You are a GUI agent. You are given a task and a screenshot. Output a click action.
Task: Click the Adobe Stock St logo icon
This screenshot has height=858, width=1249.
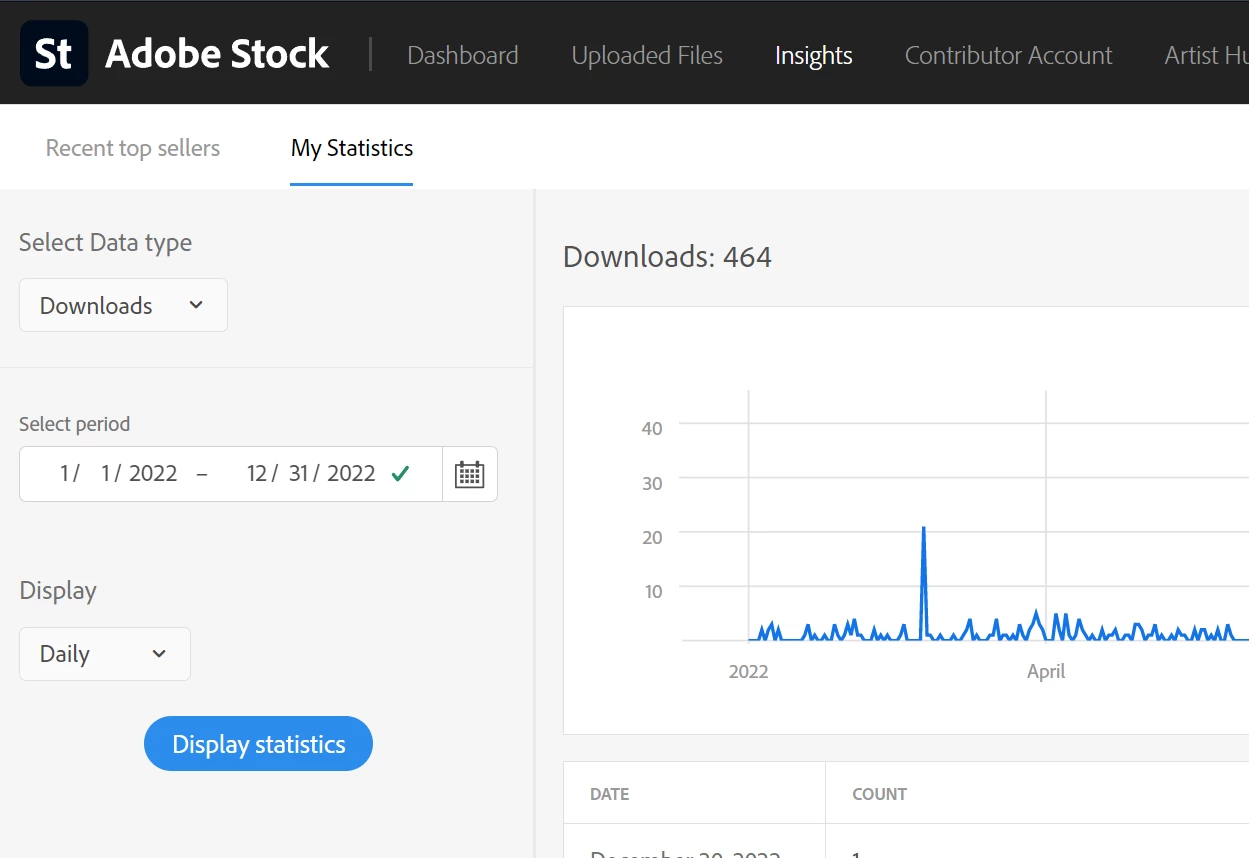click(x=54, y=54)
